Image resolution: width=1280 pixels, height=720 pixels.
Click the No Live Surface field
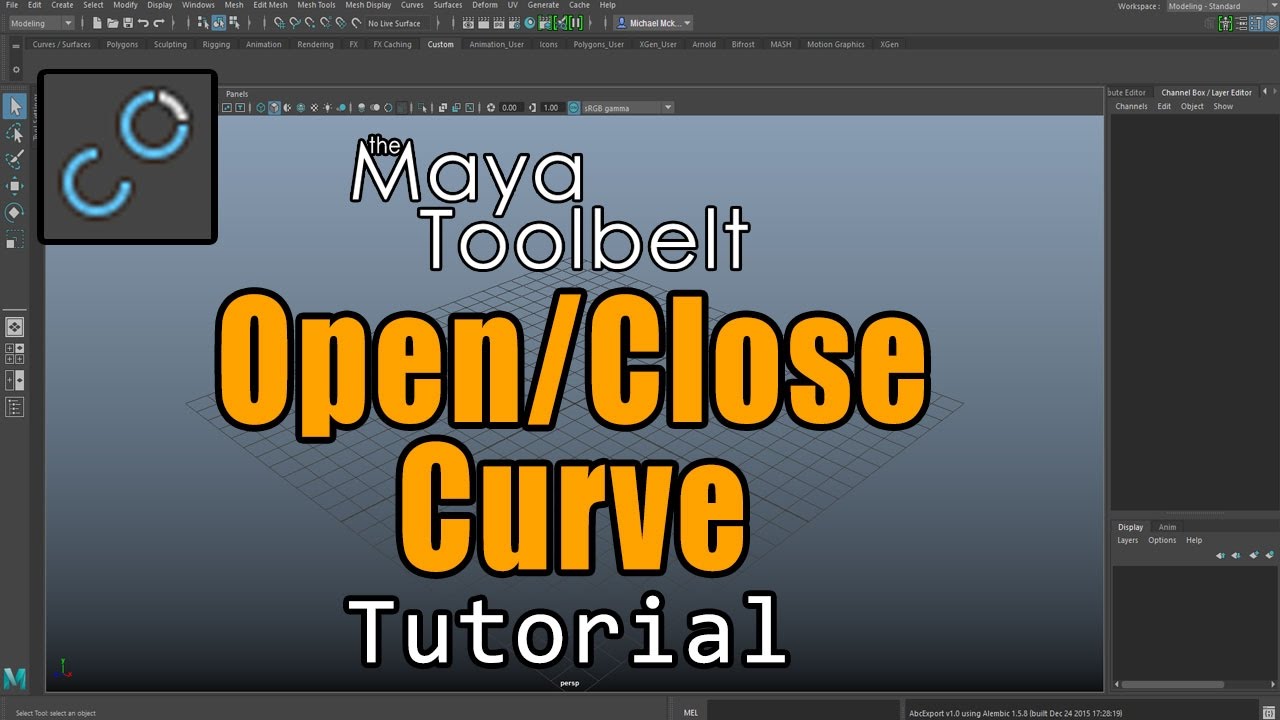(x=396, y=23)
